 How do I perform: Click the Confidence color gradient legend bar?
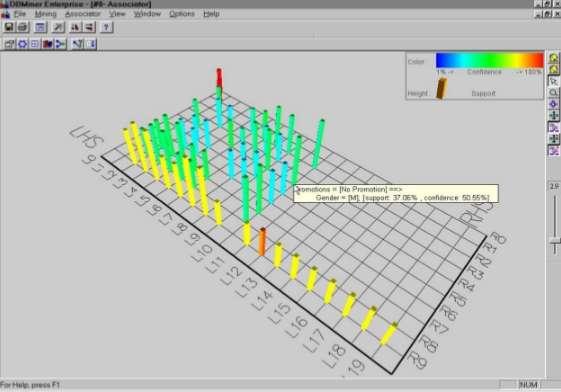pos(489,60)
